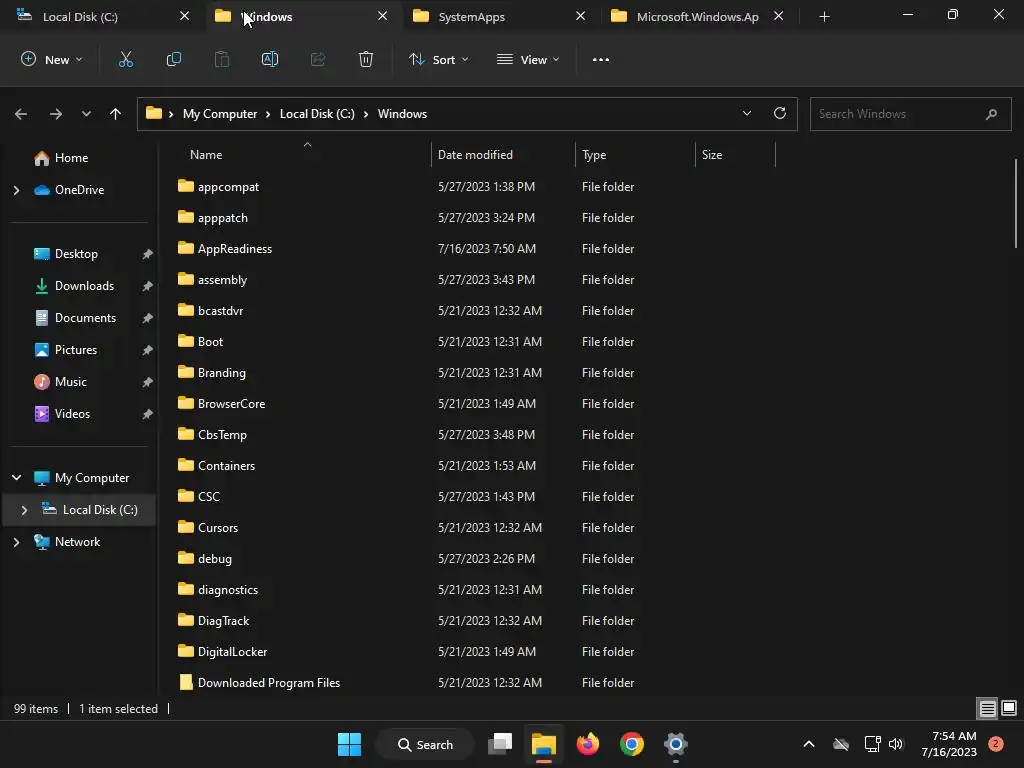Close the Local Disk (C:) tab
The image size is (1024, 768).
pyautogui.click(x=185, y=16)
